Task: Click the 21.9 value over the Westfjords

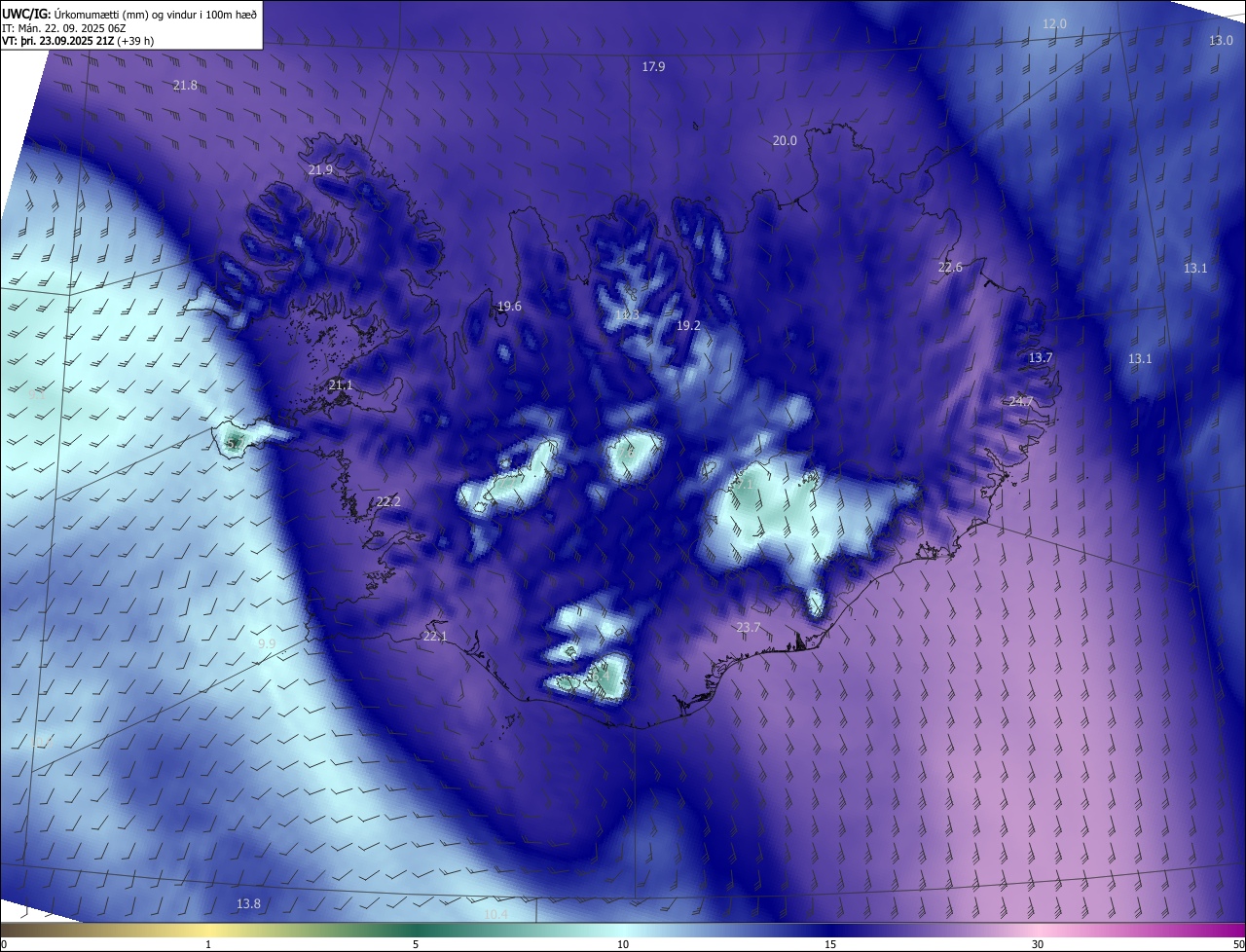Action: 320,170
